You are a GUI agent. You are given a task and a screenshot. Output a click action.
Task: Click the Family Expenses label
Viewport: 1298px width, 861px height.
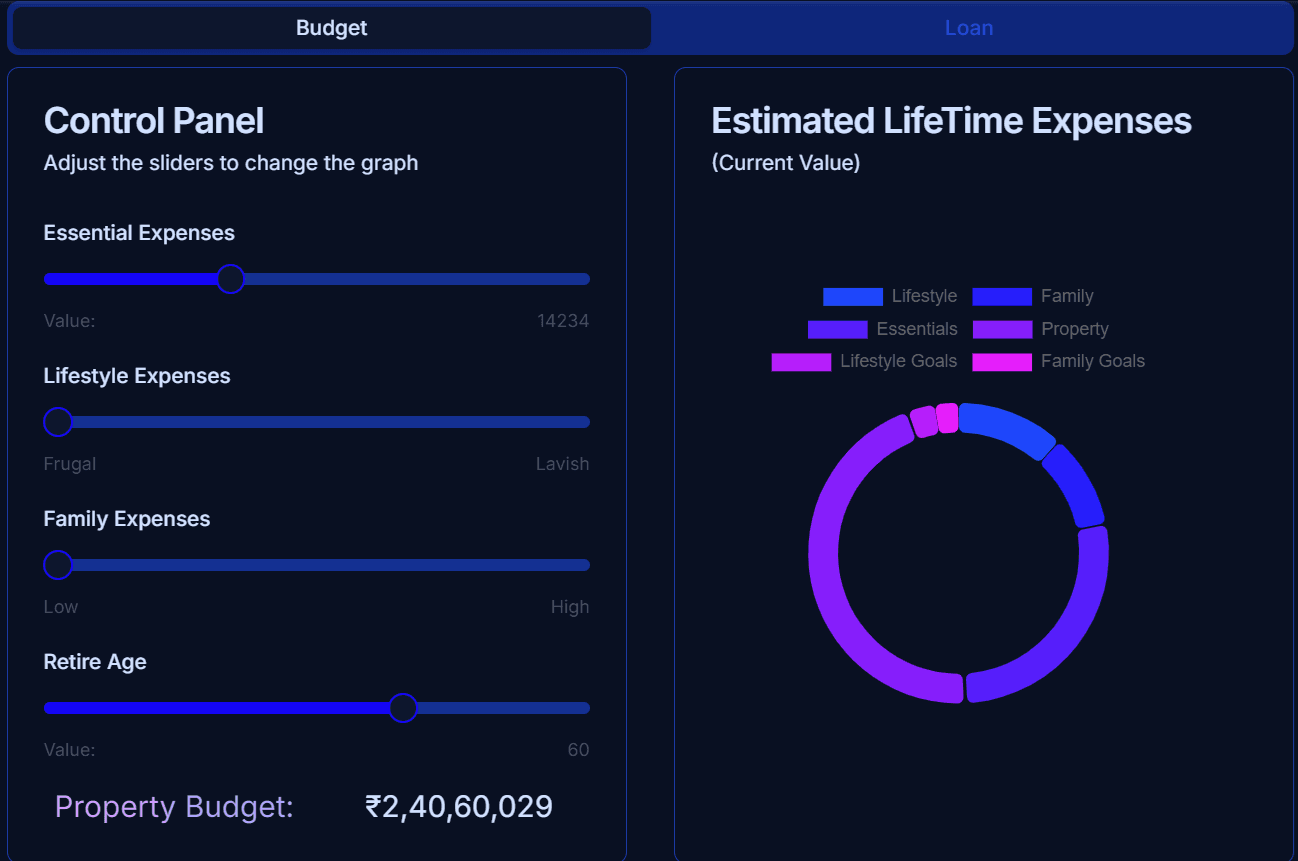127,519
